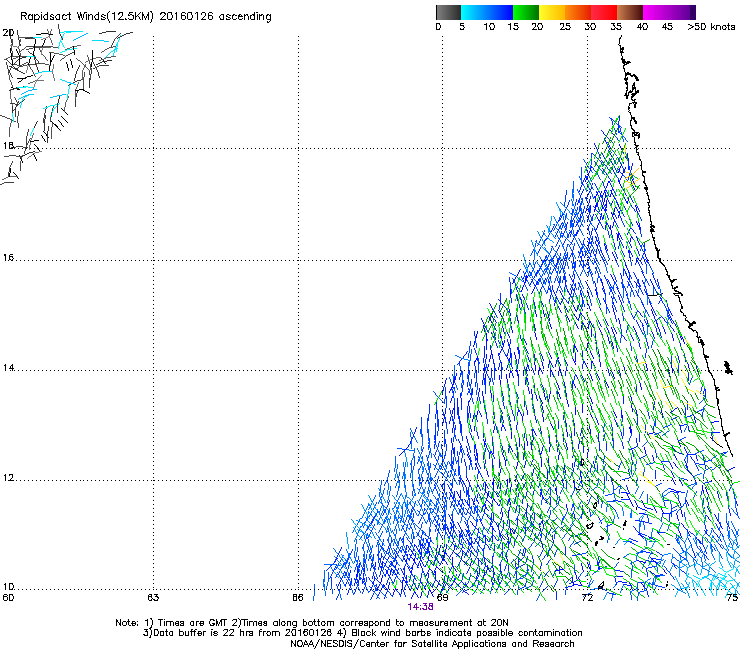
Task: Click the green 15–20 knots legend segment
Action: 526,12
